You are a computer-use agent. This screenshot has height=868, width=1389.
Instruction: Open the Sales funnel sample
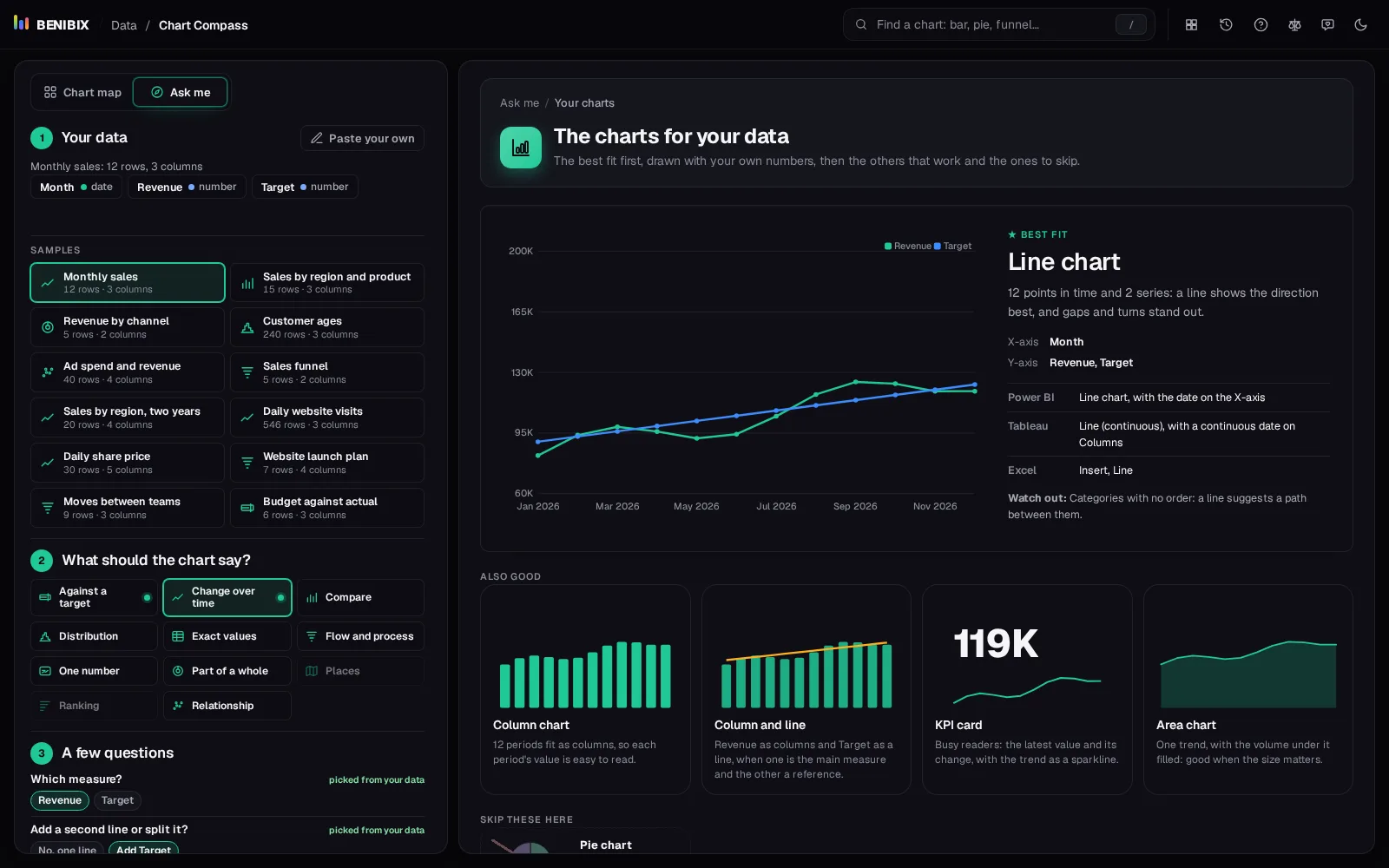pyautogui.click(x=327, y=372)
